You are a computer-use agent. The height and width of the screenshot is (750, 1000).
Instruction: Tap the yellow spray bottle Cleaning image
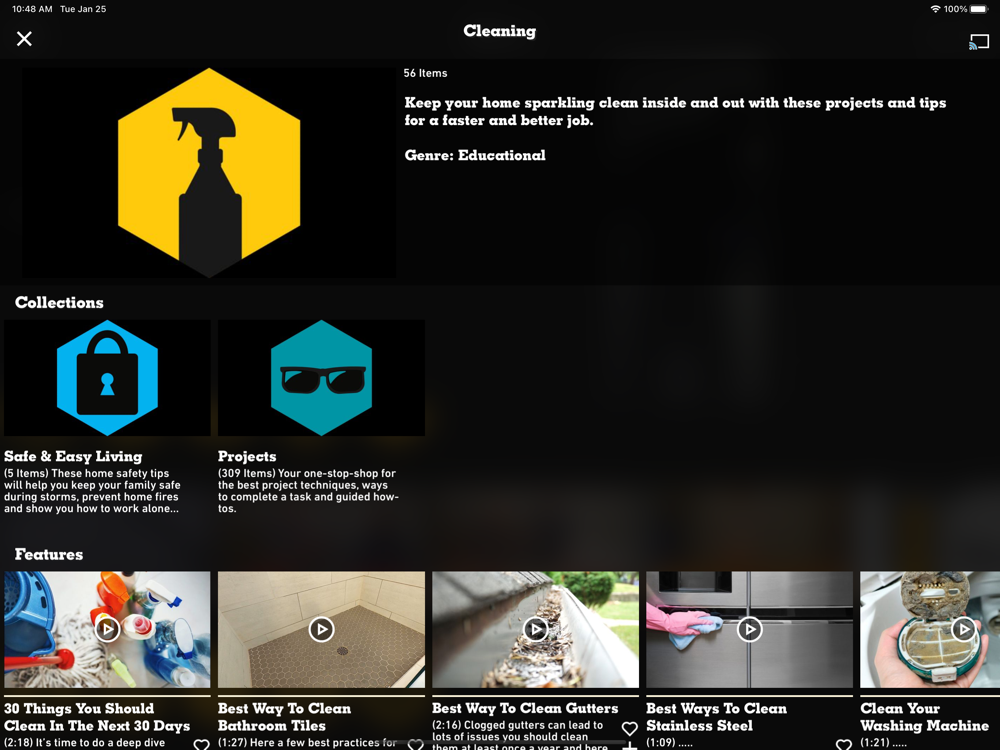tap(209, 172)
